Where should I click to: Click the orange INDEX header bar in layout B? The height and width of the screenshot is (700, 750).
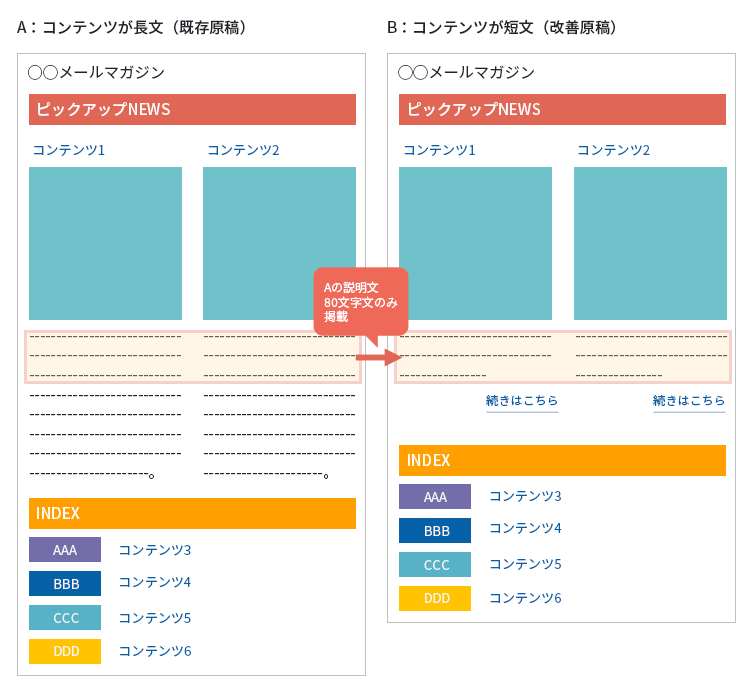(562, 461)
